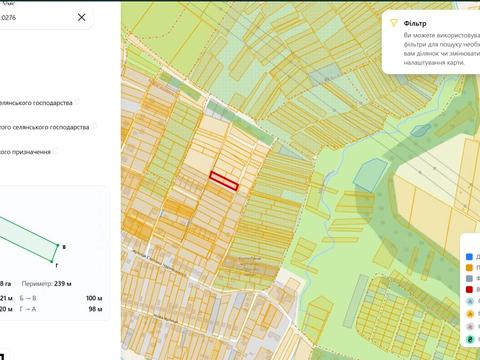Click the 'Г → А' side length label
Viewport: 480px width, 360px height.
28,309
